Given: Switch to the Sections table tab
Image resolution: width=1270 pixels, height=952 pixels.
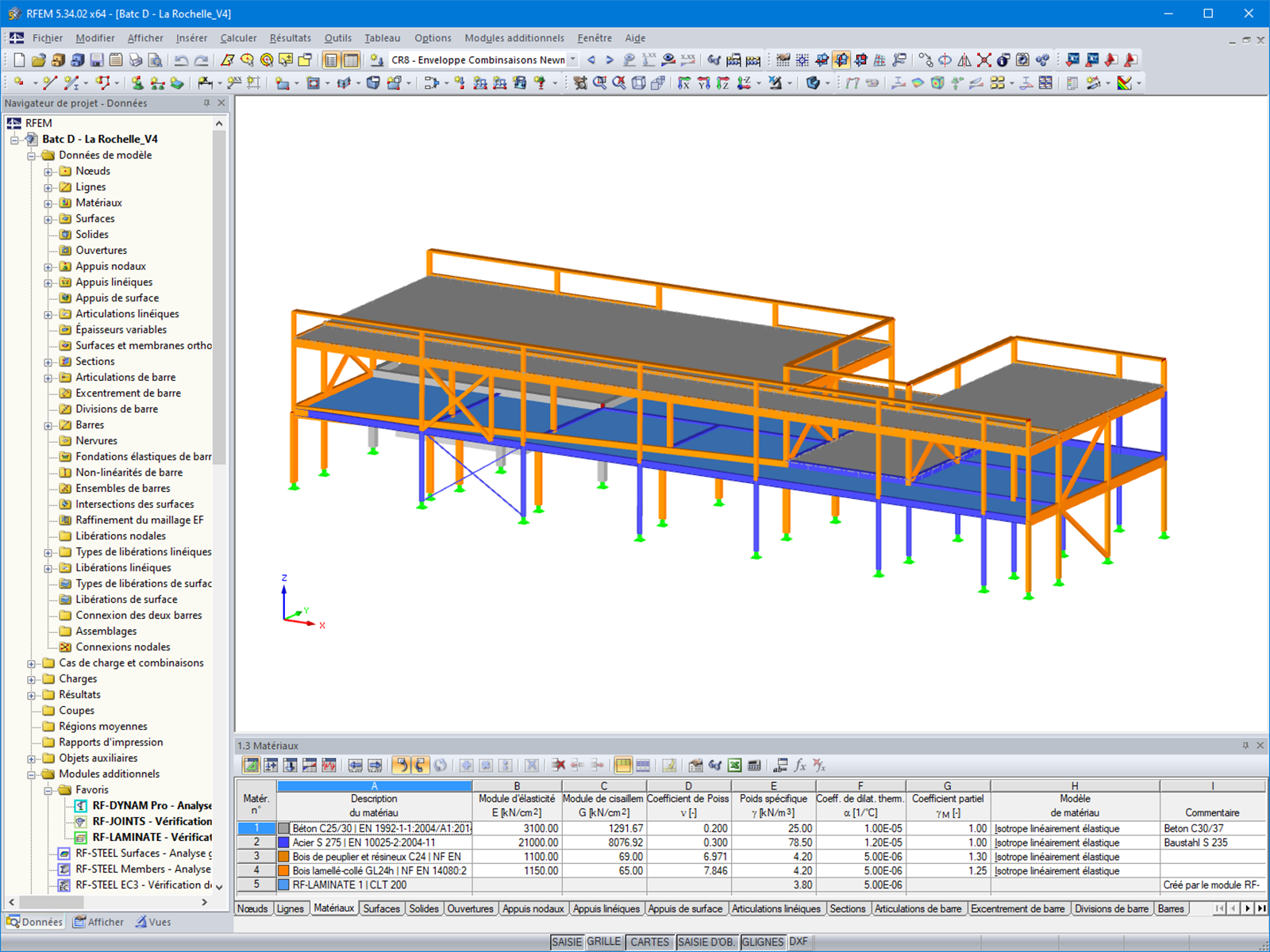Looking at the screenshot, I should [x=847, y=908].
